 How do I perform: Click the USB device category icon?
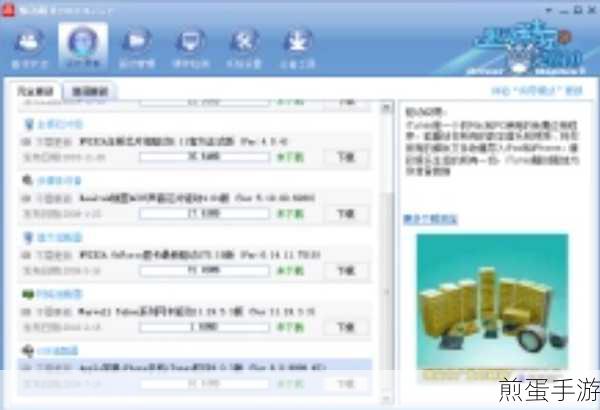28,350
